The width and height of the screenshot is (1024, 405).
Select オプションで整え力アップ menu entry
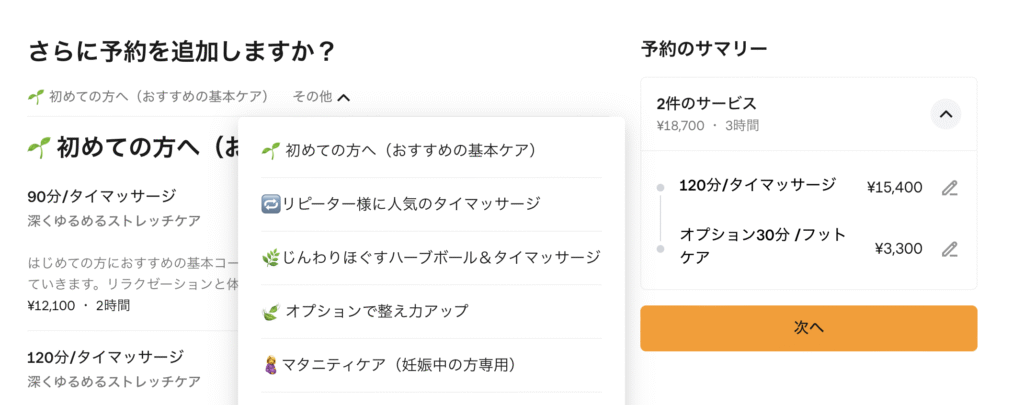(x=431, y=312)
